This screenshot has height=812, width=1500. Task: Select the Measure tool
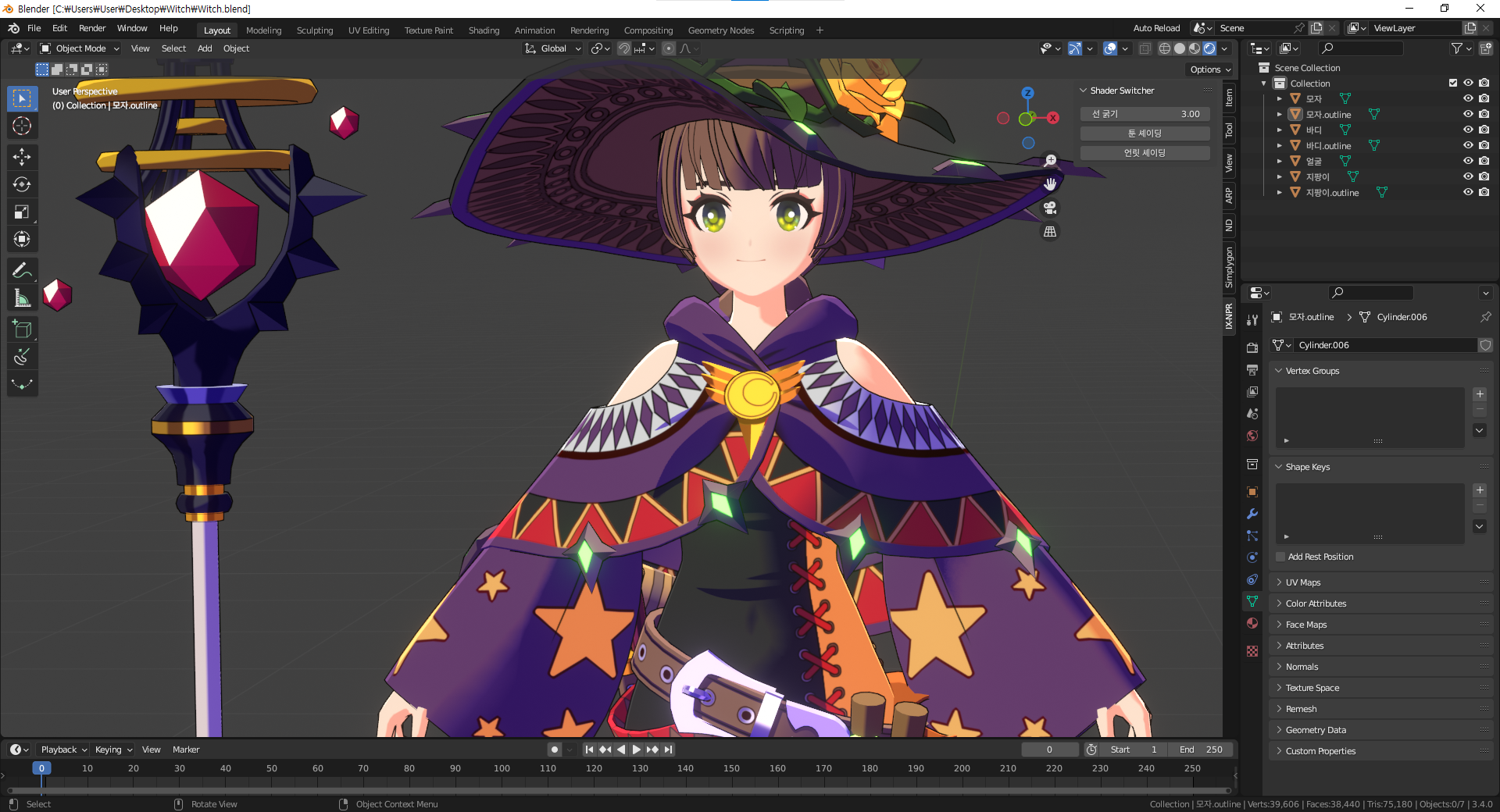click(22, 298)
